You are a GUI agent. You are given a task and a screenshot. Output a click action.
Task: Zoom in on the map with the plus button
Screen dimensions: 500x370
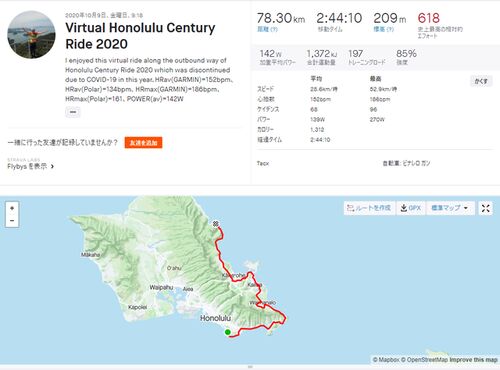click(12, 208)
